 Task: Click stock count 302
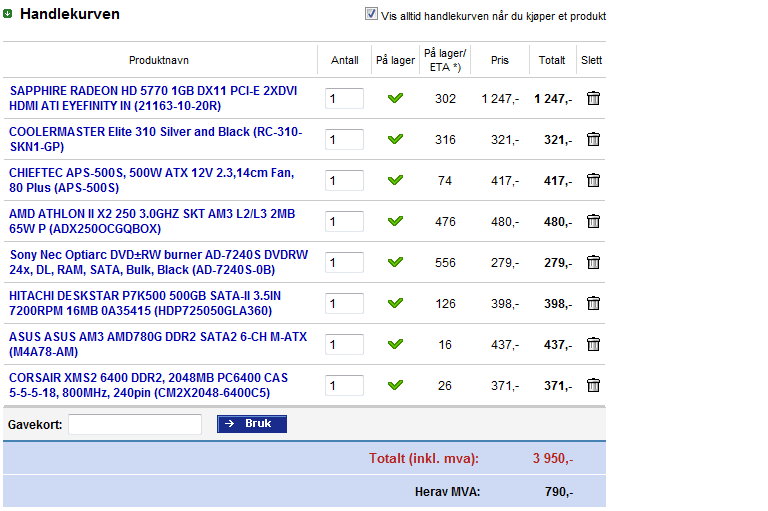[445, 99]
